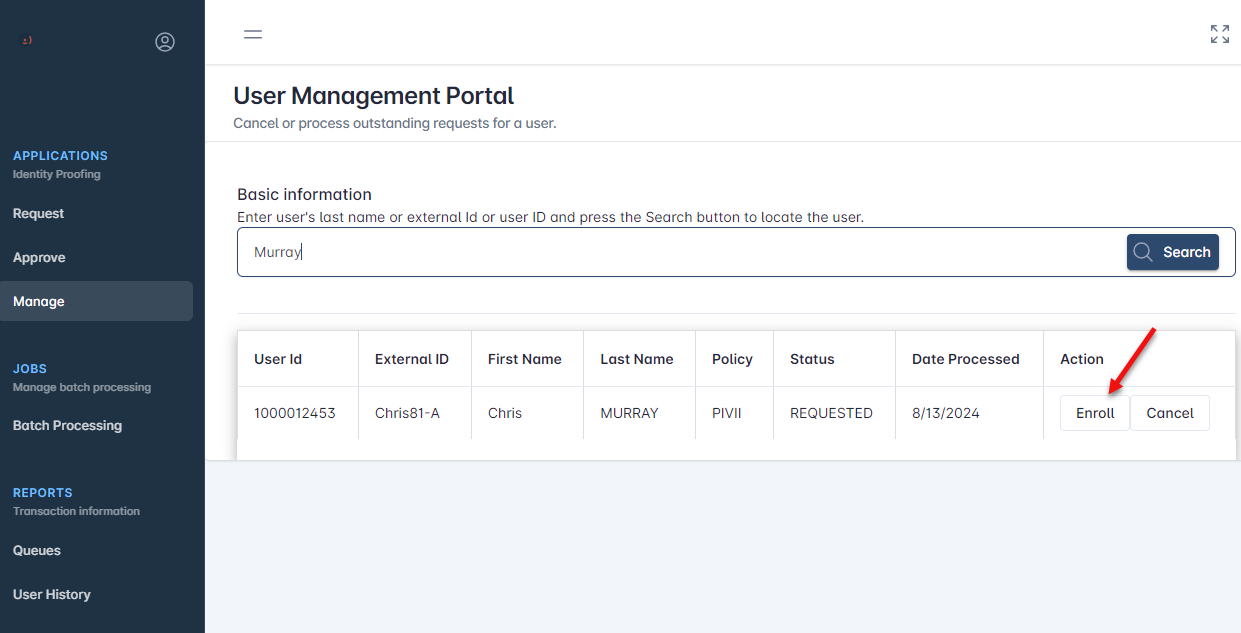Screen dimensions: 1241x633
Task: Click the Status column header
Action: point(812,359)
